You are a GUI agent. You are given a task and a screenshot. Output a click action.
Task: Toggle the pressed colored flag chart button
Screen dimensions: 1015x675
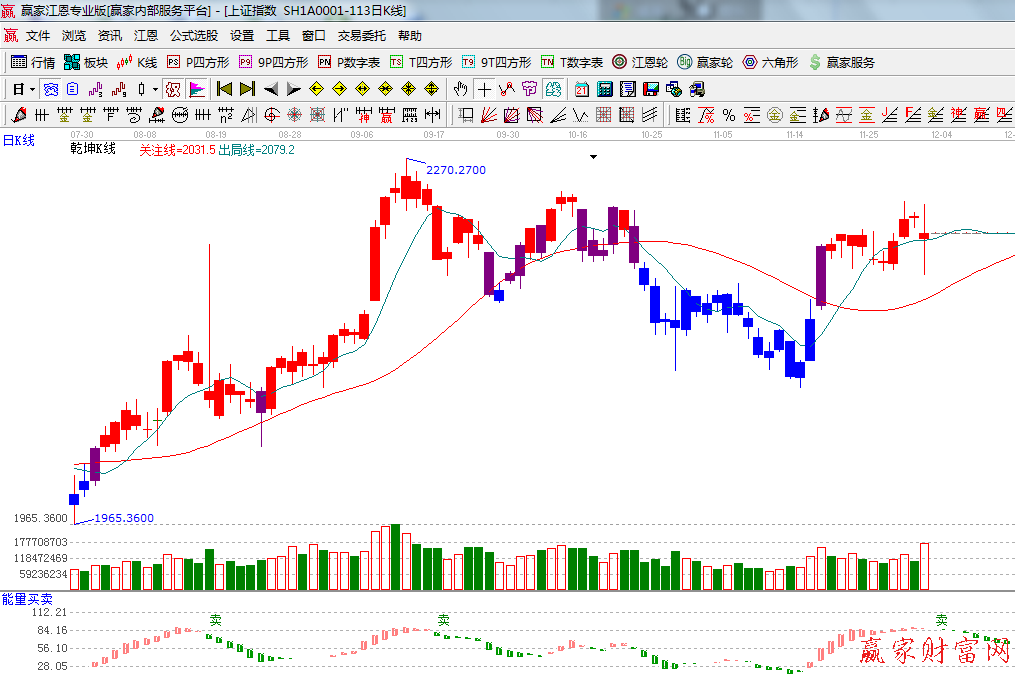(196, 89)
